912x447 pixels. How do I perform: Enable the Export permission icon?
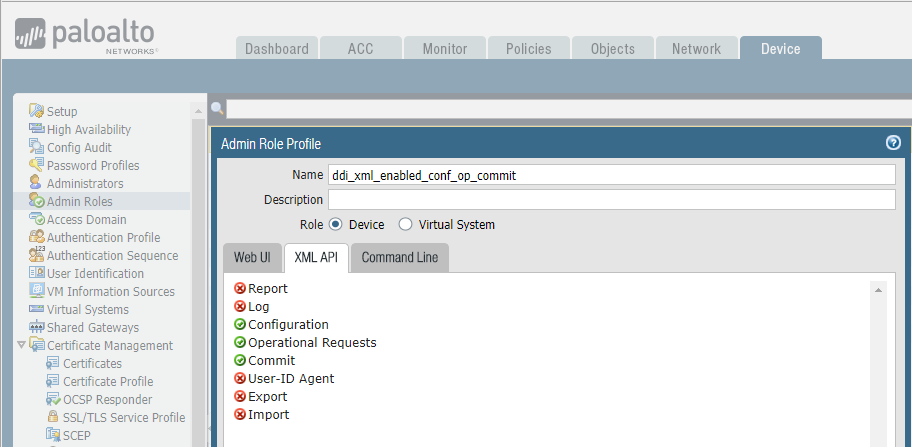click(240, 397)
